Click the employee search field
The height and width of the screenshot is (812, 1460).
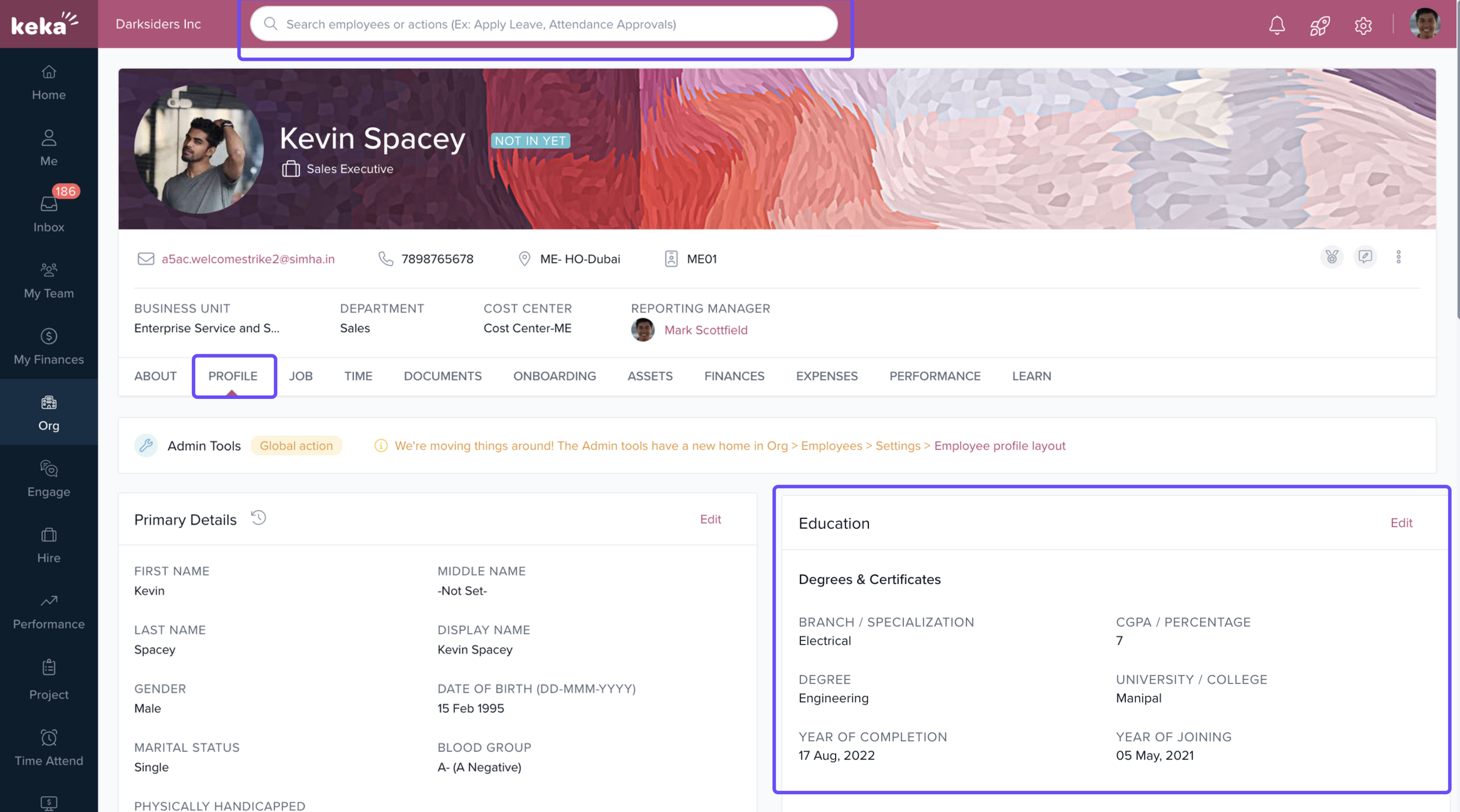pyautogui.click(x=544, y=25)
